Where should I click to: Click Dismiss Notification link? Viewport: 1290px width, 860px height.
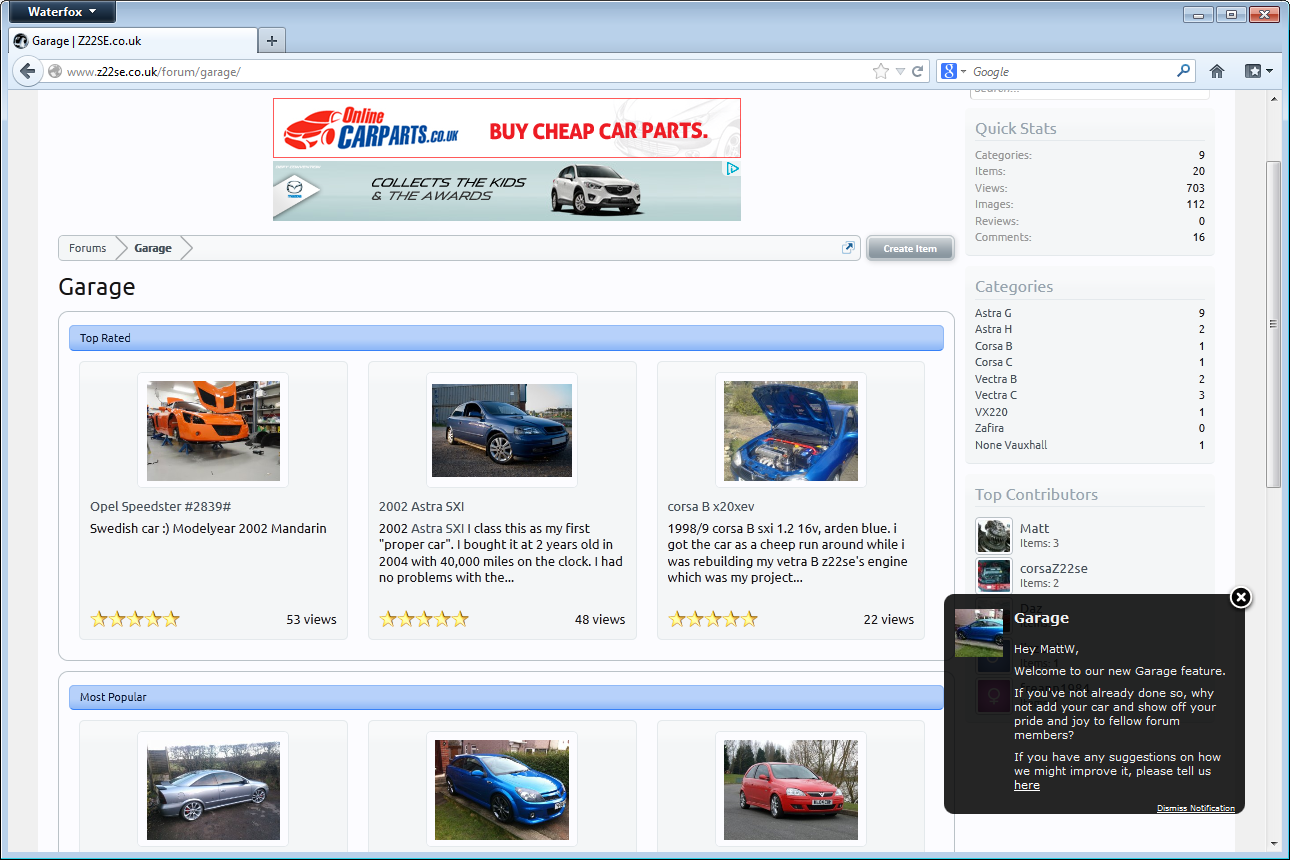1195,808
